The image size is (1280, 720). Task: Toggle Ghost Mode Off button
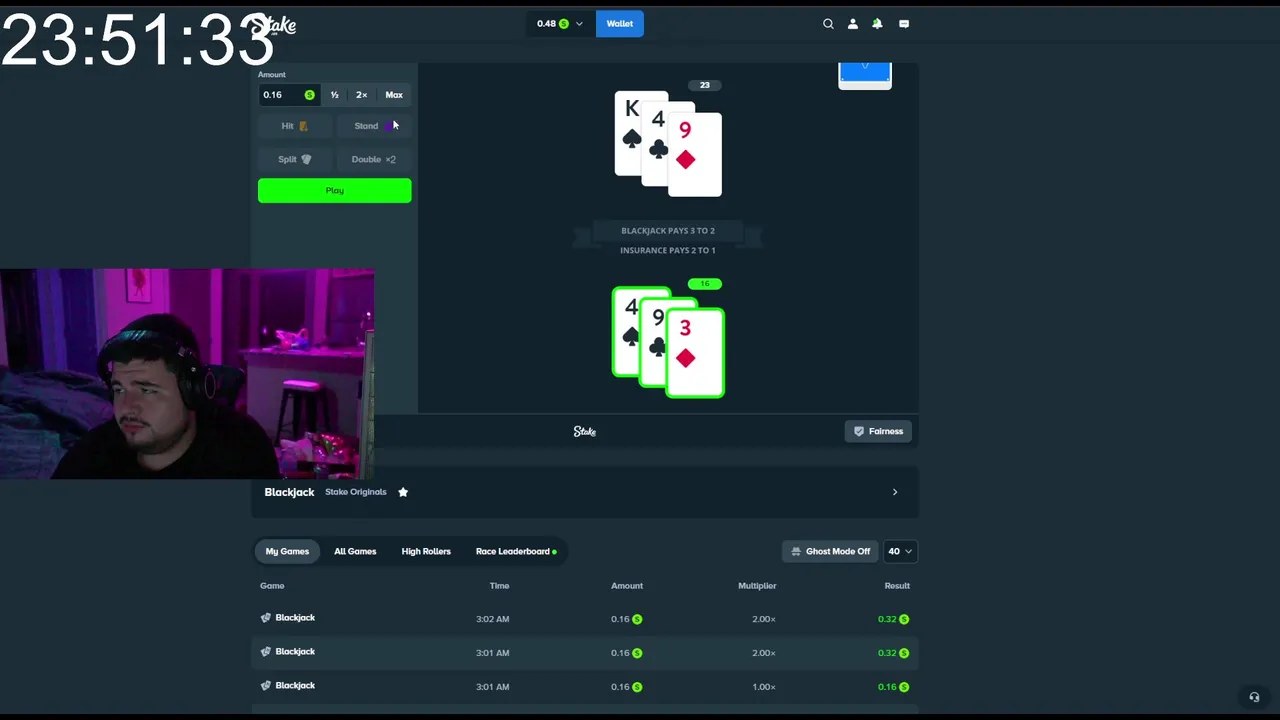pos(830,551)
